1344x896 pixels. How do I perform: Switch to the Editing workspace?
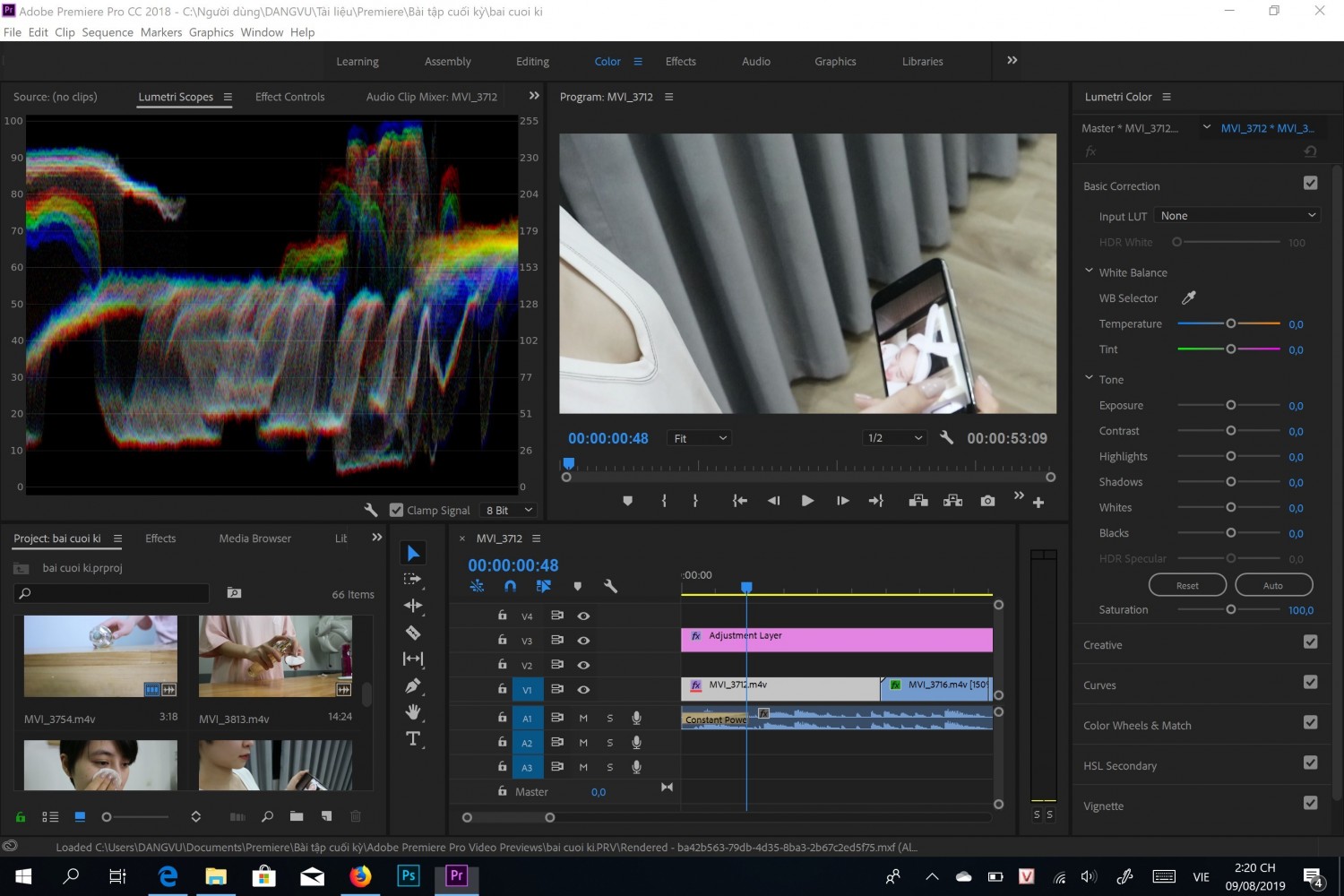tap(532, 62)
